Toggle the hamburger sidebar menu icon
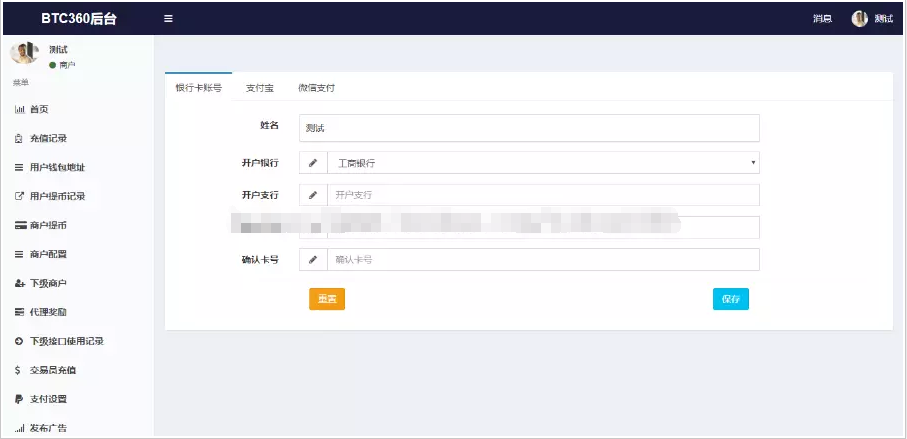The width and height of the screenshot is (907, 439). click(x=168, y=19)
